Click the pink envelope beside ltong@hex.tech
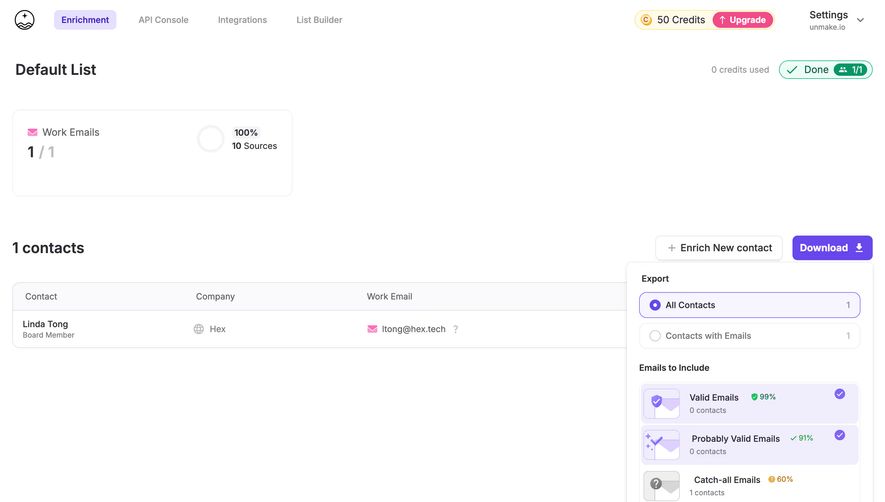 (x=372, y=329)
